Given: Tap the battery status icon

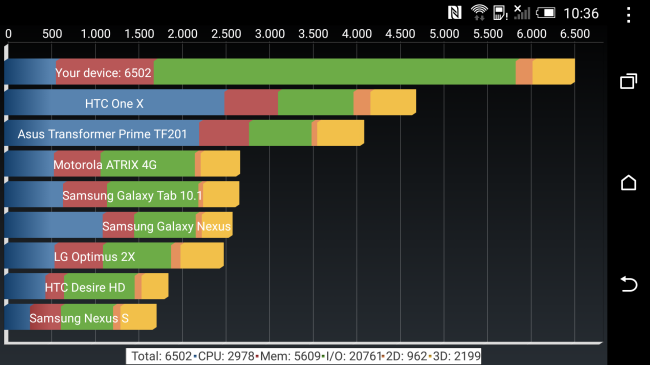Looking at the screenshot, I should [x=546, y=13].
